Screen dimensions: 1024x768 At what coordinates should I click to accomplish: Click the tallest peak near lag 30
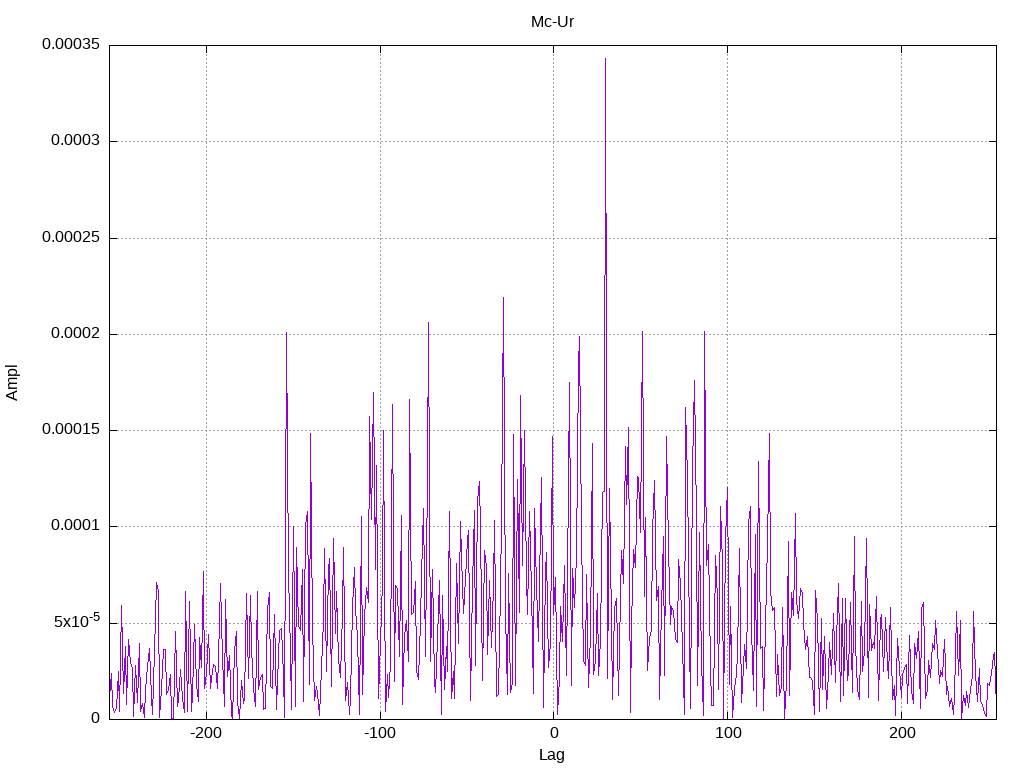605,59
